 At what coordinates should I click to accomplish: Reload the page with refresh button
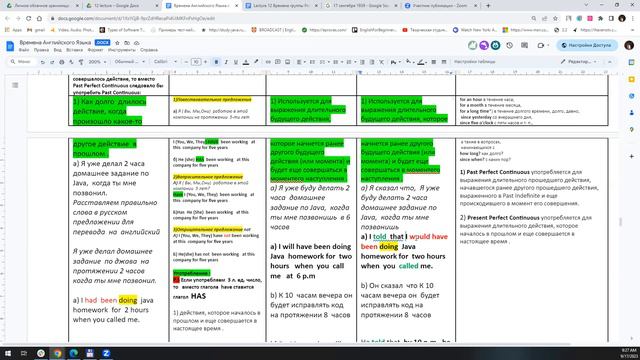click(x=29, y=18)
